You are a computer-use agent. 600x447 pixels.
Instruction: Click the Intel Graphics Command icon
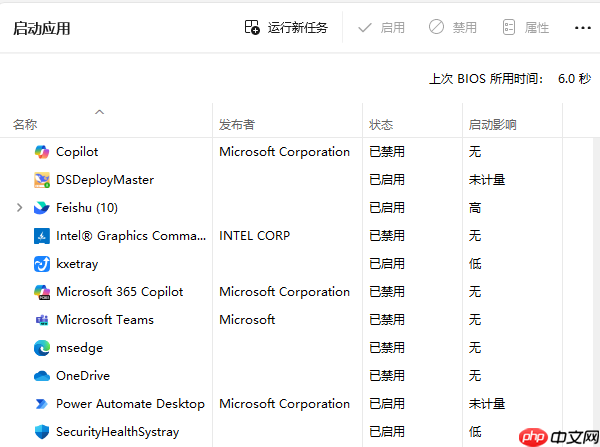coord(42,236)
